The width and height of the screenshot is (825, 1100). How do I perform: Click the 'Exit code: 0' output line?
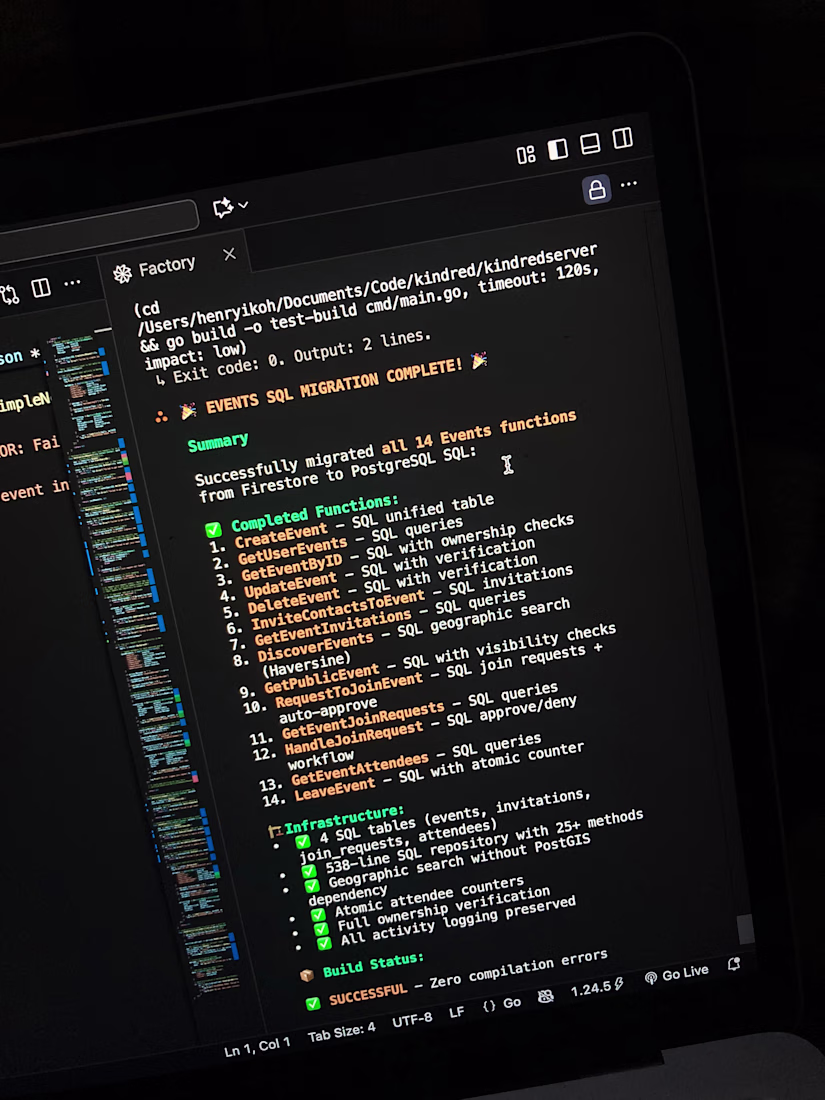pyautogui.click(x=292, y=357)
